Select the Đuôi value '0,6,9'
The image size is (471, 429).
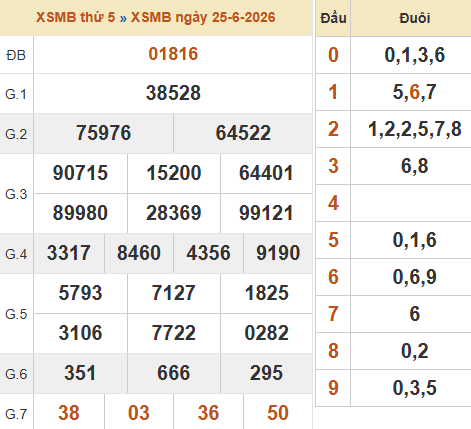point(415,277)
